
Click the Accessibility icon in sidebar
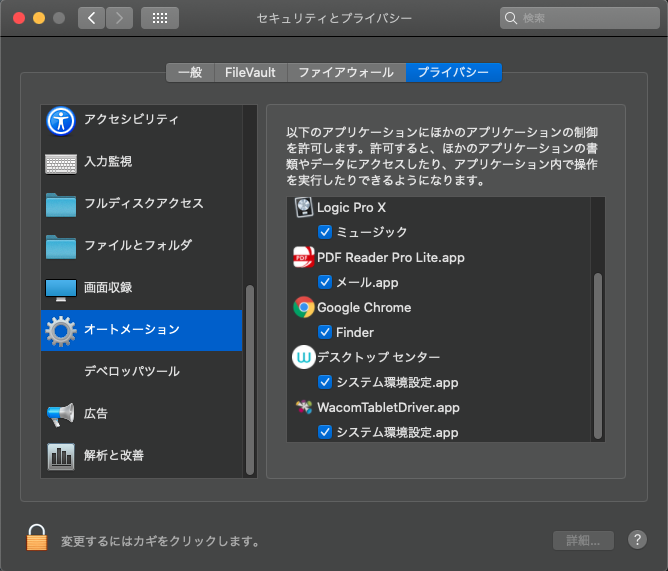pyautogui.click(x=61, y=121)
